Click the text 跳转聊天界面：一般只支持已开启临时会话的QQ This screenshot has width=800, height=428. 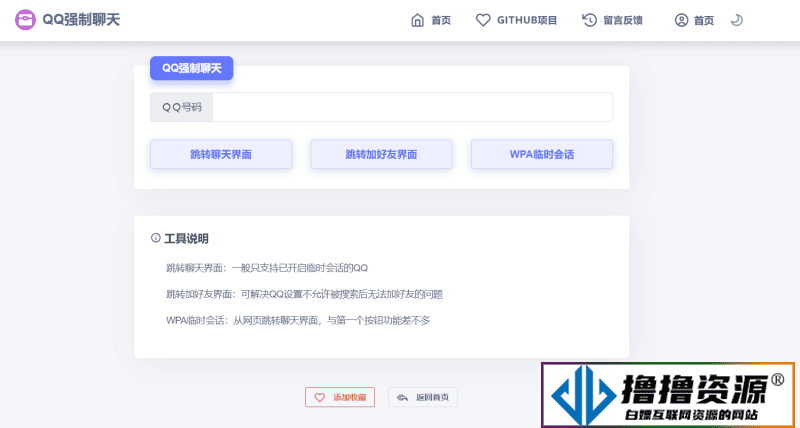click(267, 268)
